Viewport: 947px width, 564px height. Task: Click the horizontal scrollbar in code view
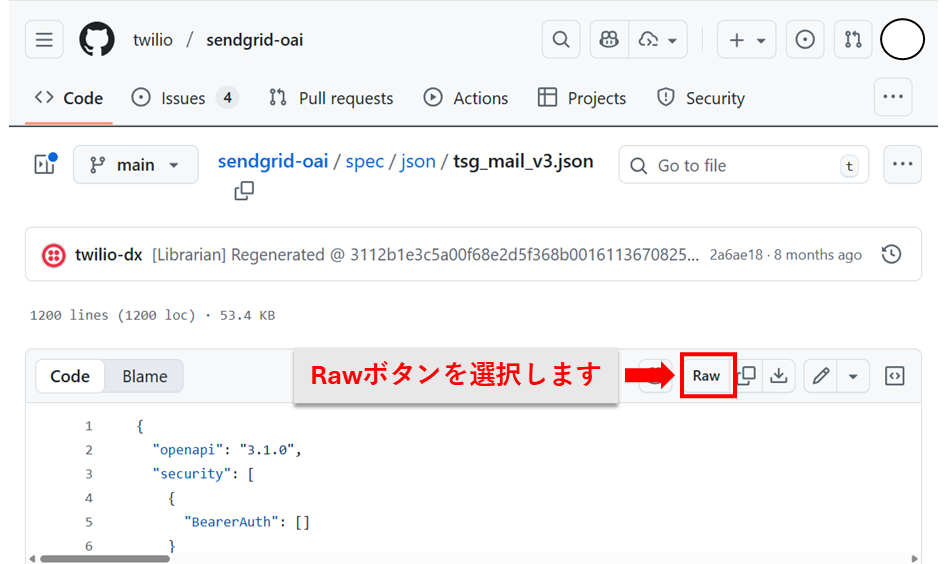(x=104, y=559)
